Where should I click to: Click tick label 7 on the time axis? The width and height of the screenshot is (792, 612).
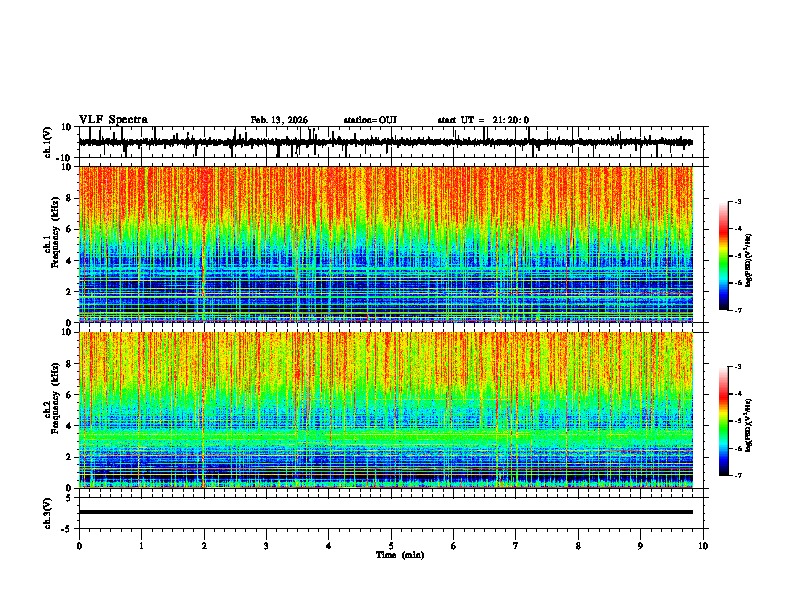pyautogui.click(x=516, y=546)
